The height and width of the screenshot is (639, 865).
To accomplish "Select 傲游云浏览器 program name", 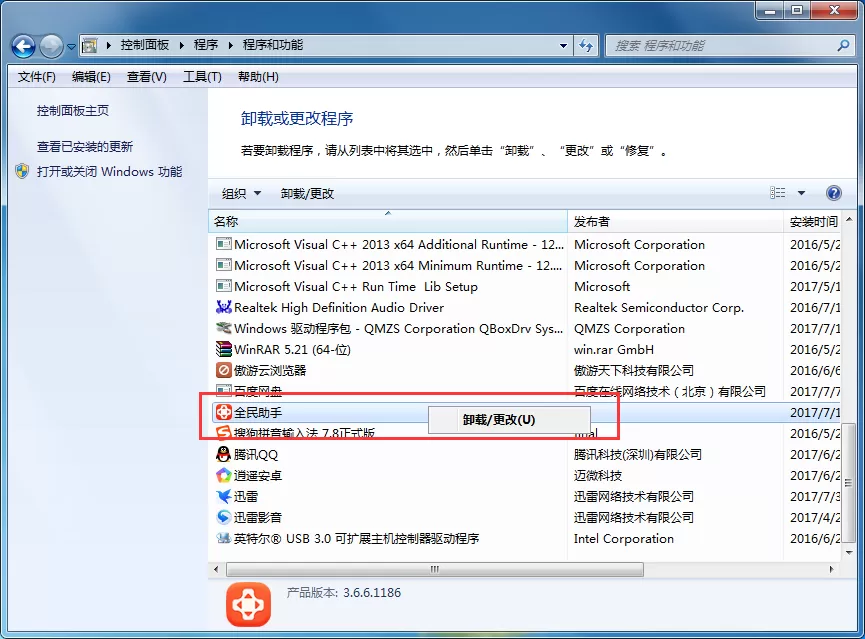I will coord(270,370).
